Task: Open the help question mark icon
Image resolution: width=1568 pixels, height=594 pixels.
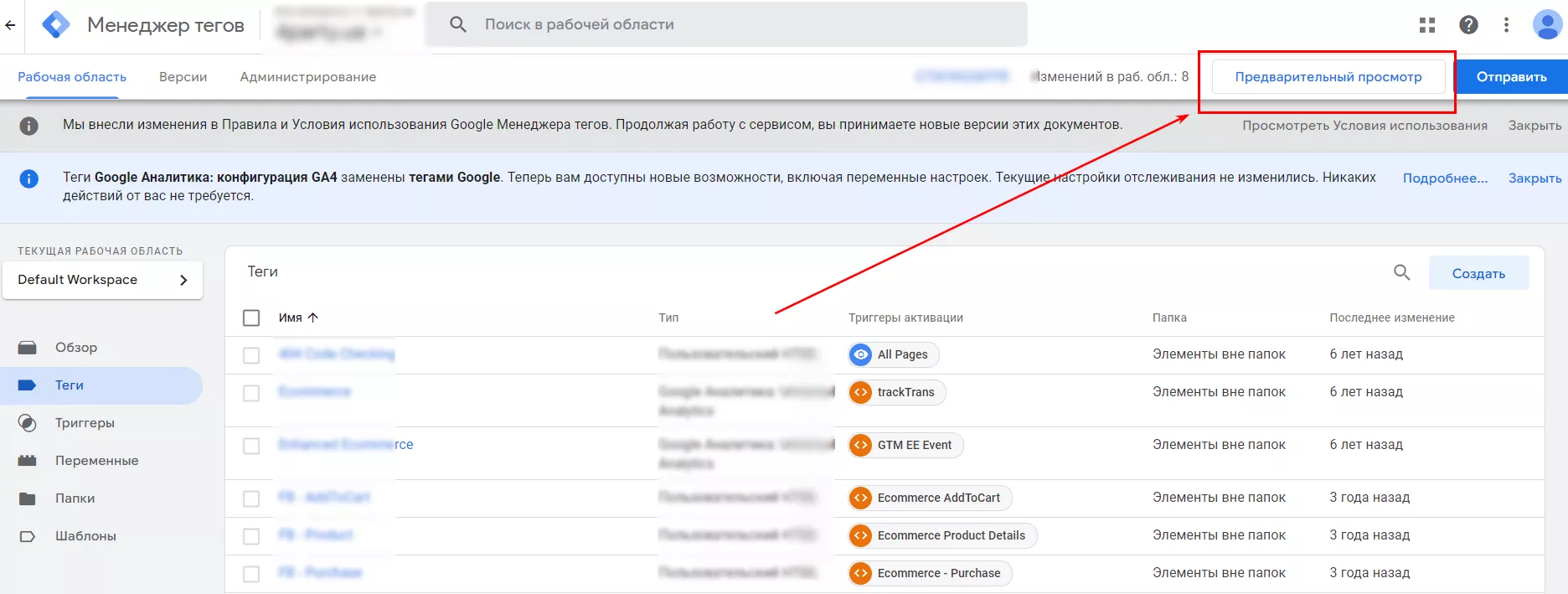Action: 1468,25
